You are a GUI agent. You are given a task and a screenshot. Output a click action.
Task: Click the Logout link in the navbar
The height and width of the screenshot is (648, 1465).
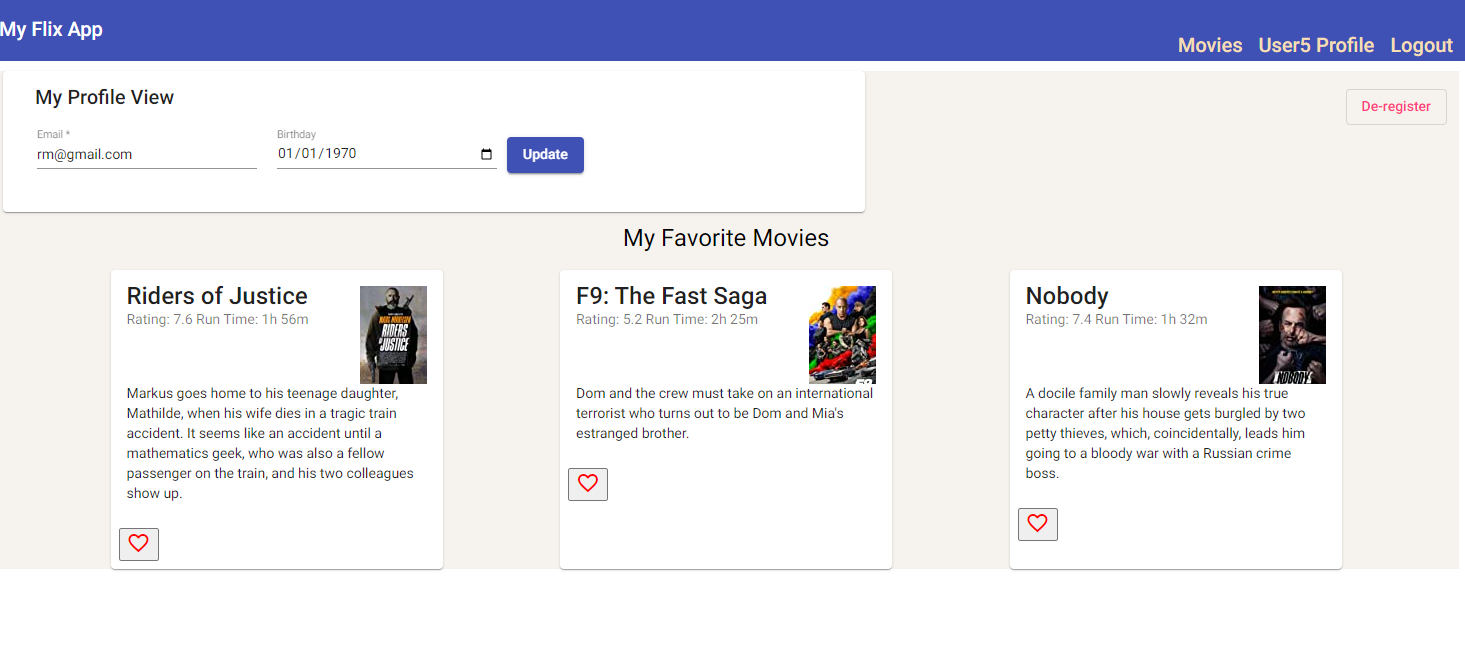pyautogui.click(x=1421, y=44)
